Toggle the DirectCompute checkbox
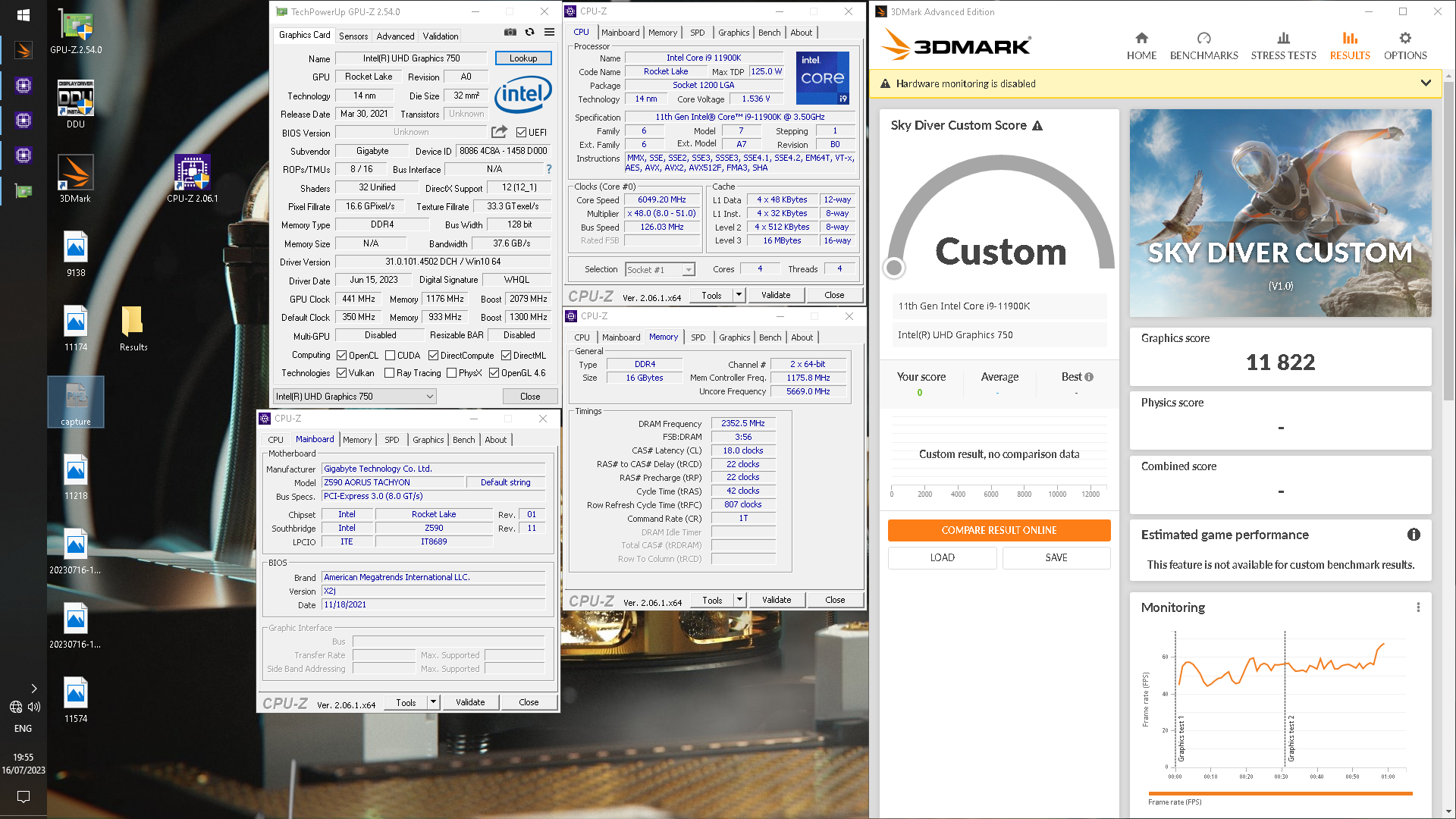1456x819 pixels. click(x=433, y=355)
